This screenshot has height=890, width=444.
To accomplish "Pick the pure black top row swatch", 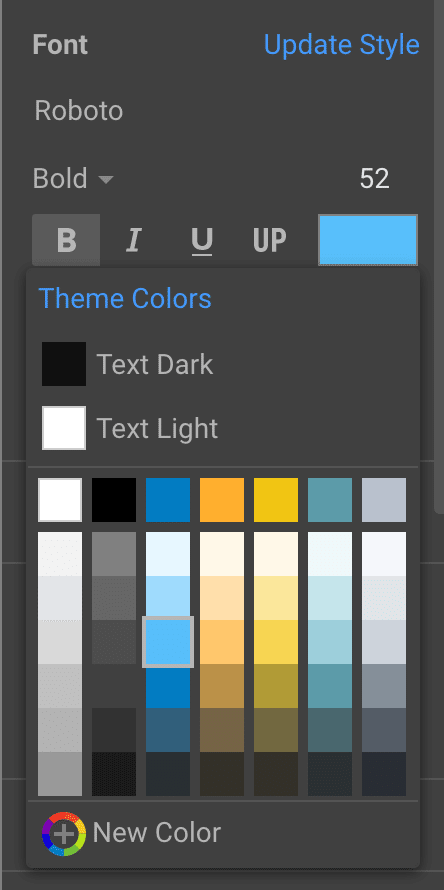I will (x=114, y=499).
